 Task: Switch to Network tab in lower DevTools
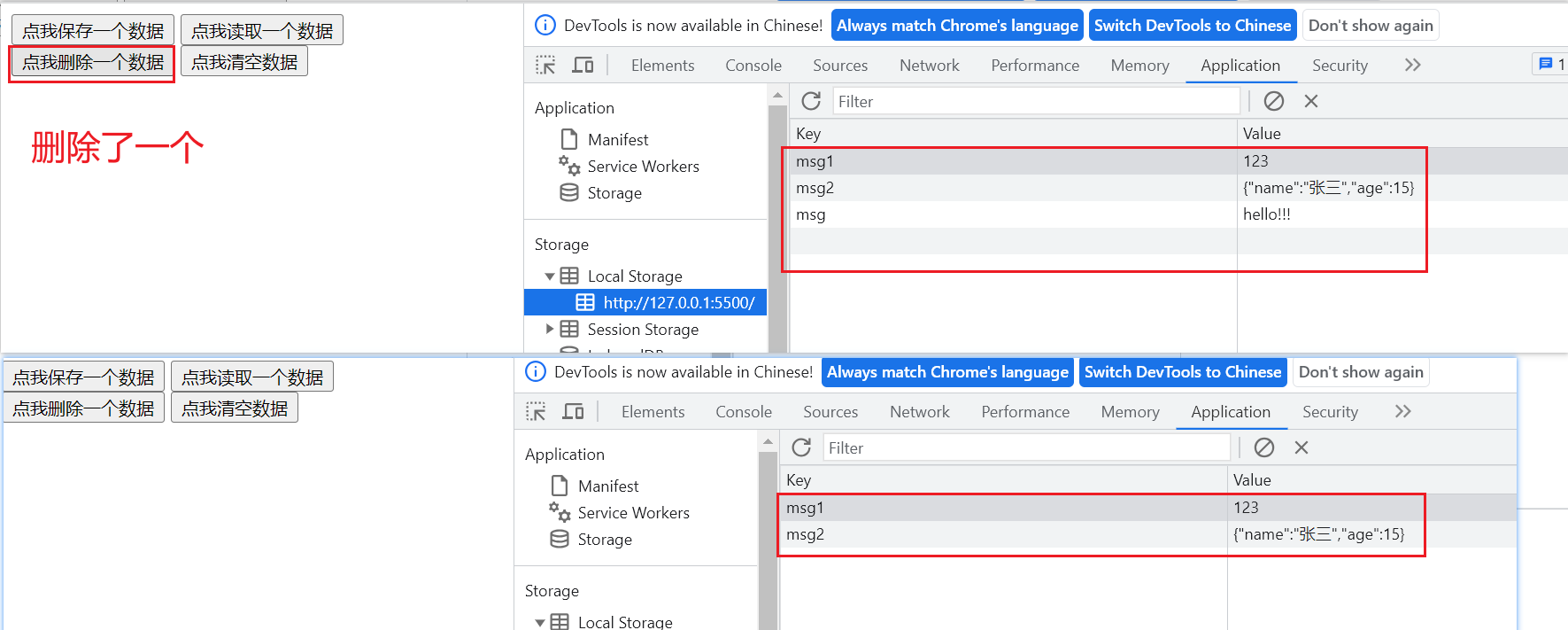pos(919,411)
